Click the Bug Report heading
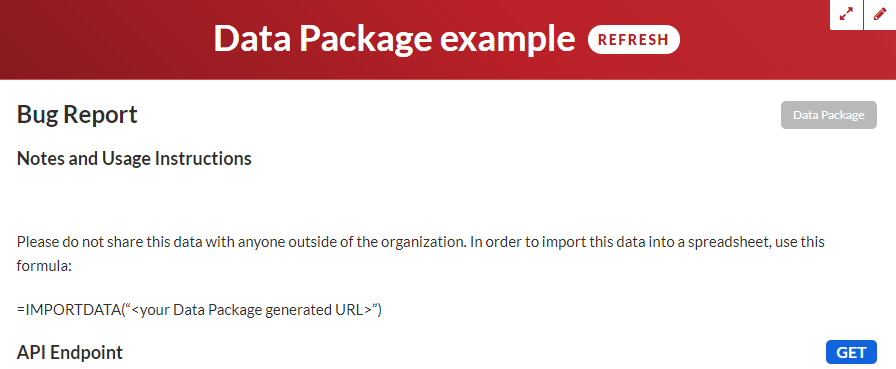The width and height of the screenshot is (896, 369). [x=77, y=115]
